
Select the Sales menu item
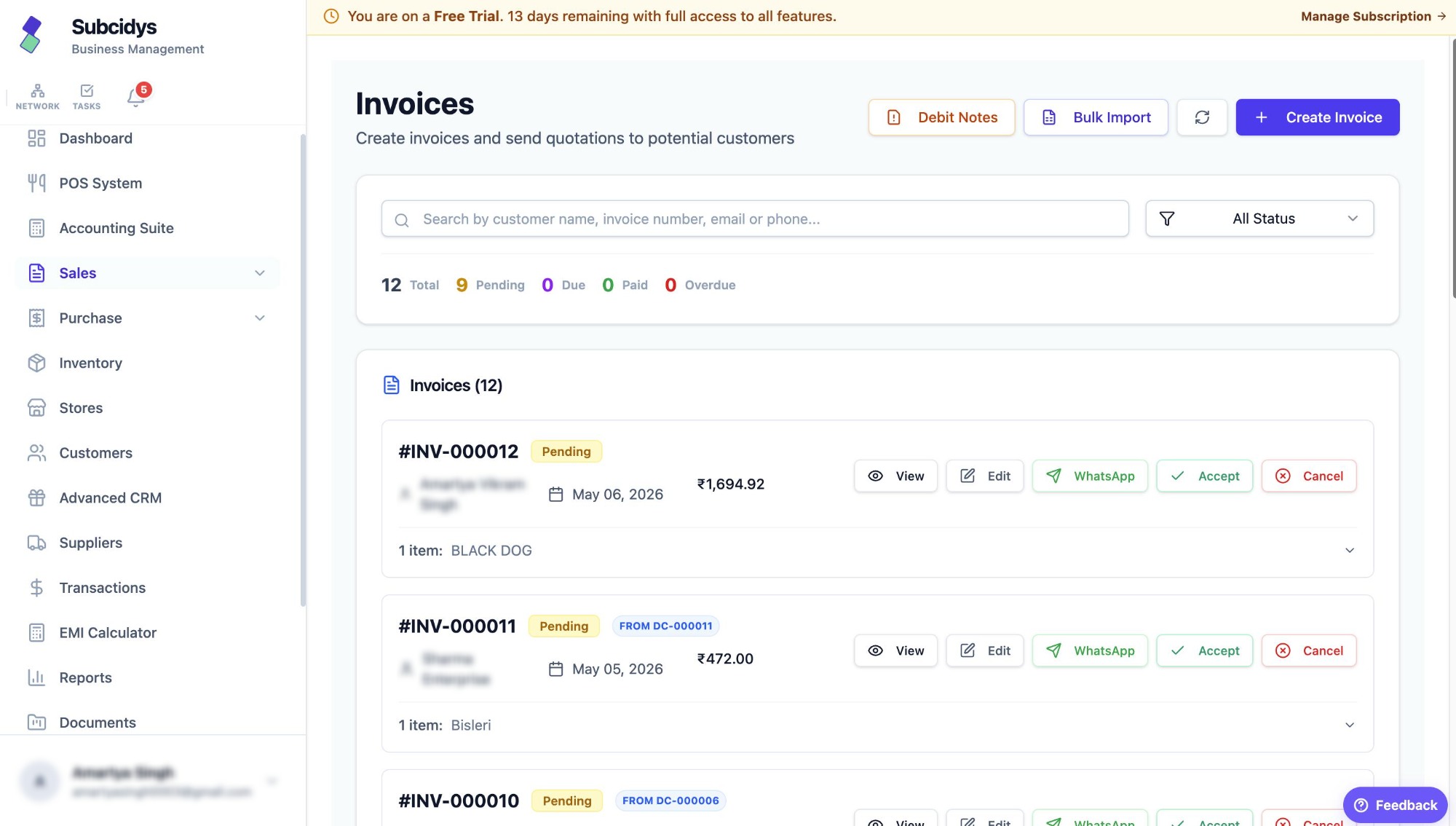147,273
